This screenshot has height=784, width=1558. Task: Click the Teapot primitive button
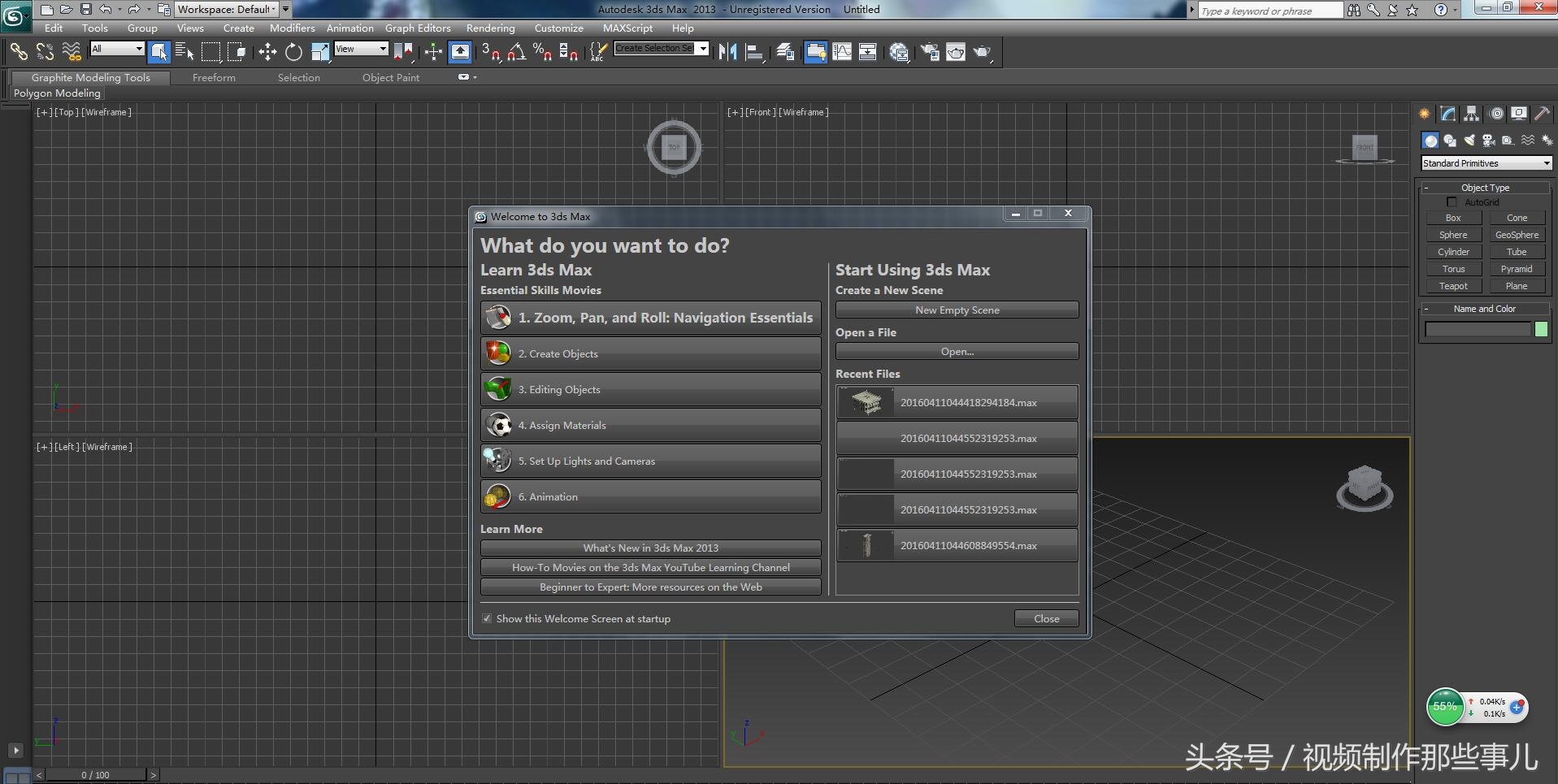1453,286
